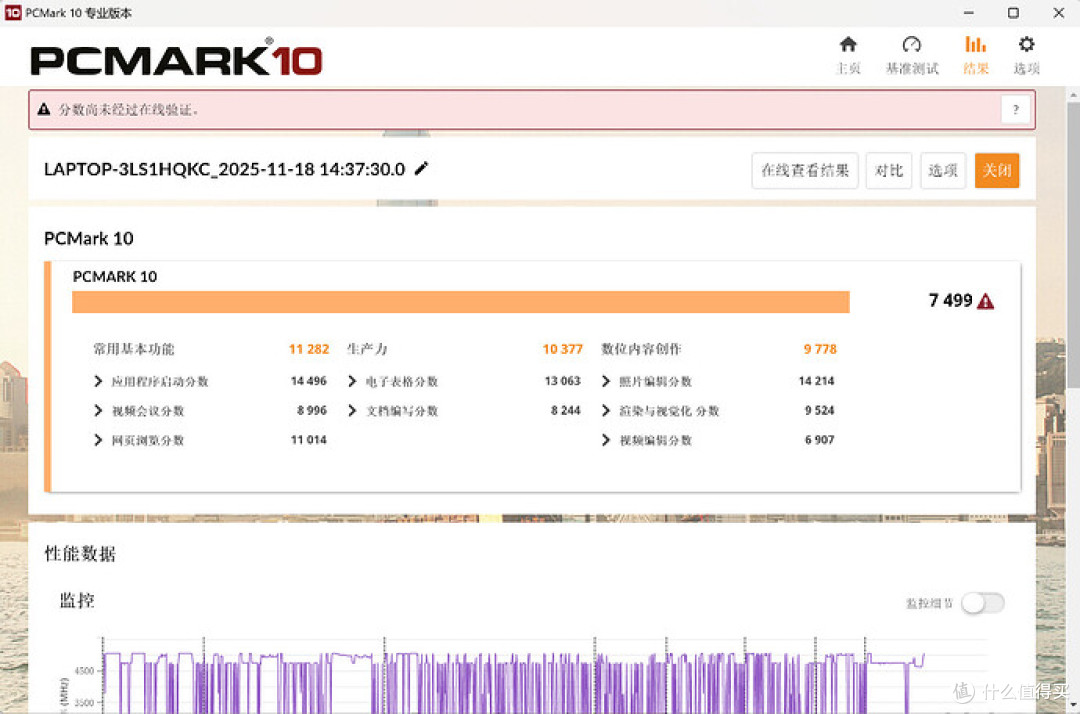Screen dimensions: 1080x714
Task: Open the Results (结果) tab
Action: pyautogui.click(x=975, y=56)
